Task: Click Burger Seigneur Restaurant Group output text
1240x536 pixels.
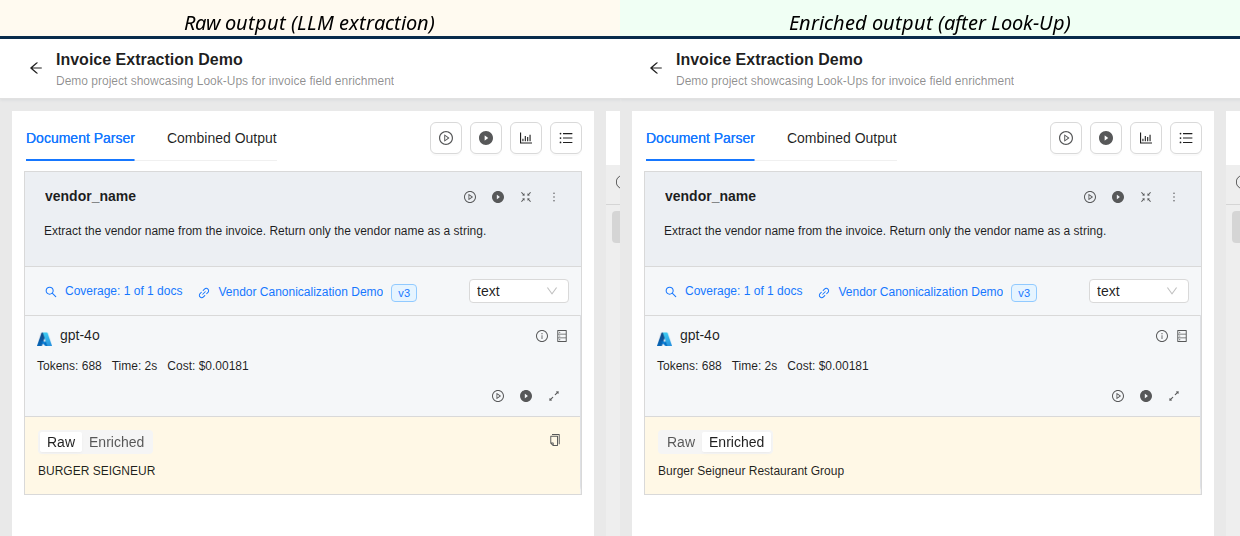Action: [751, 471]
